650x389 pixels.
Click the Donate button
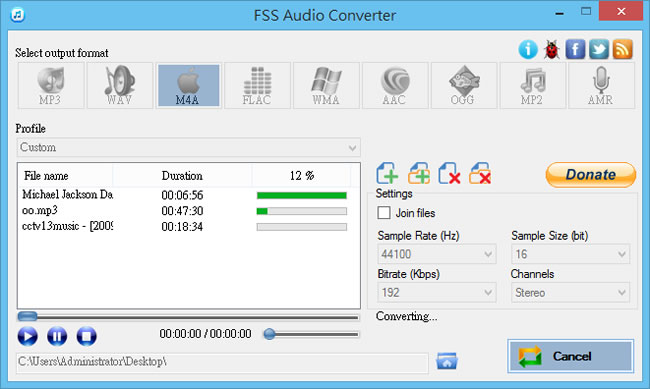[x=591, y=175]
